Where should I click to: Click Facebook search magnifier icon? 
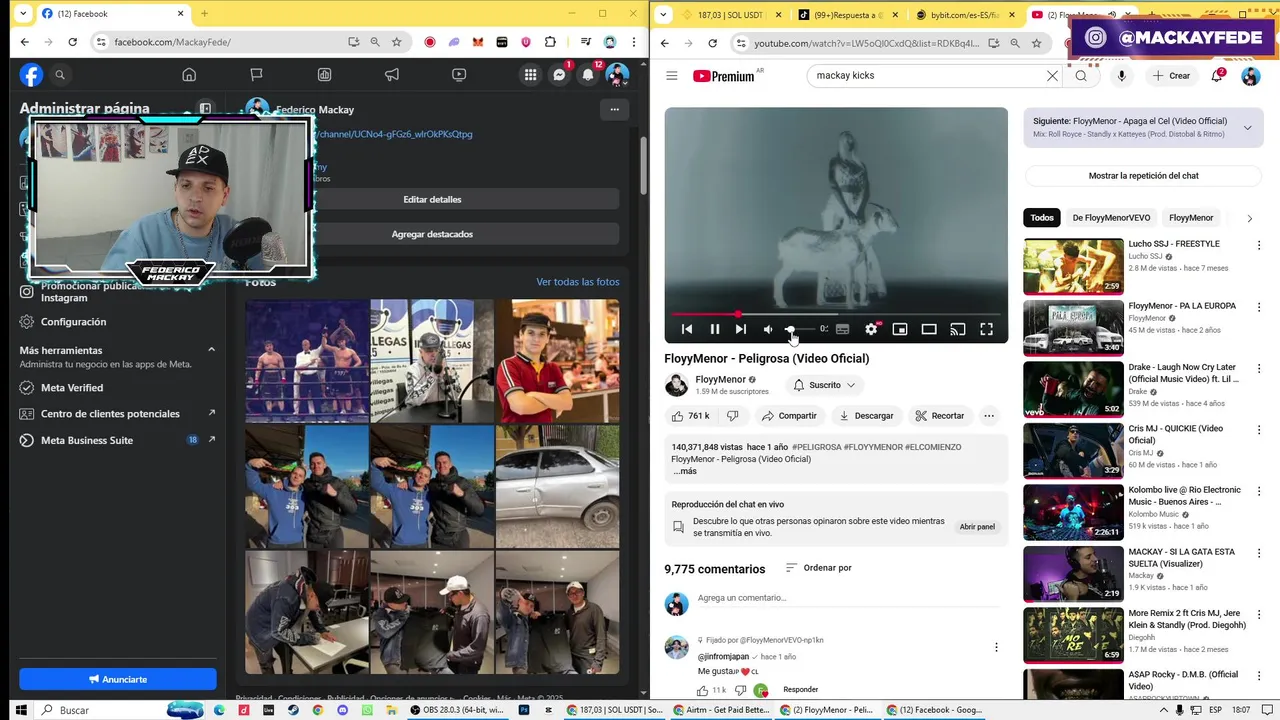[60, 75]
